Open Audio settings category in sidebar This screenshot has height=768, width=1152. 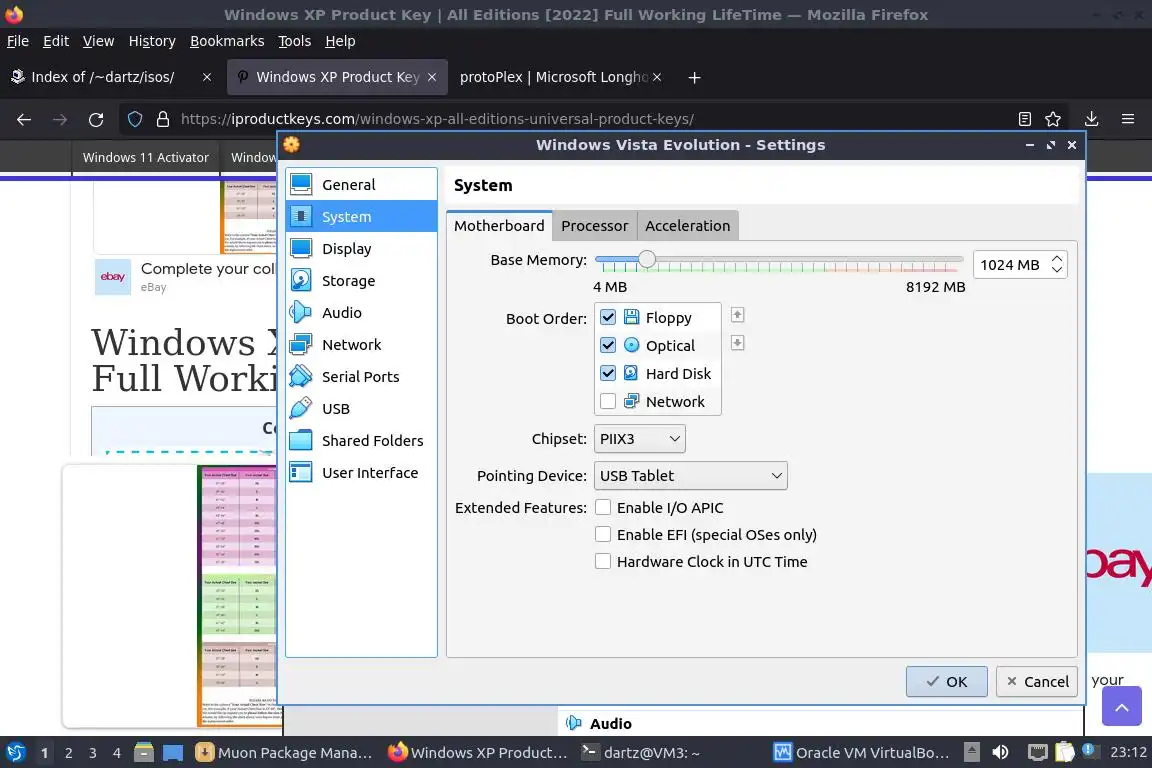pos(361,312)
